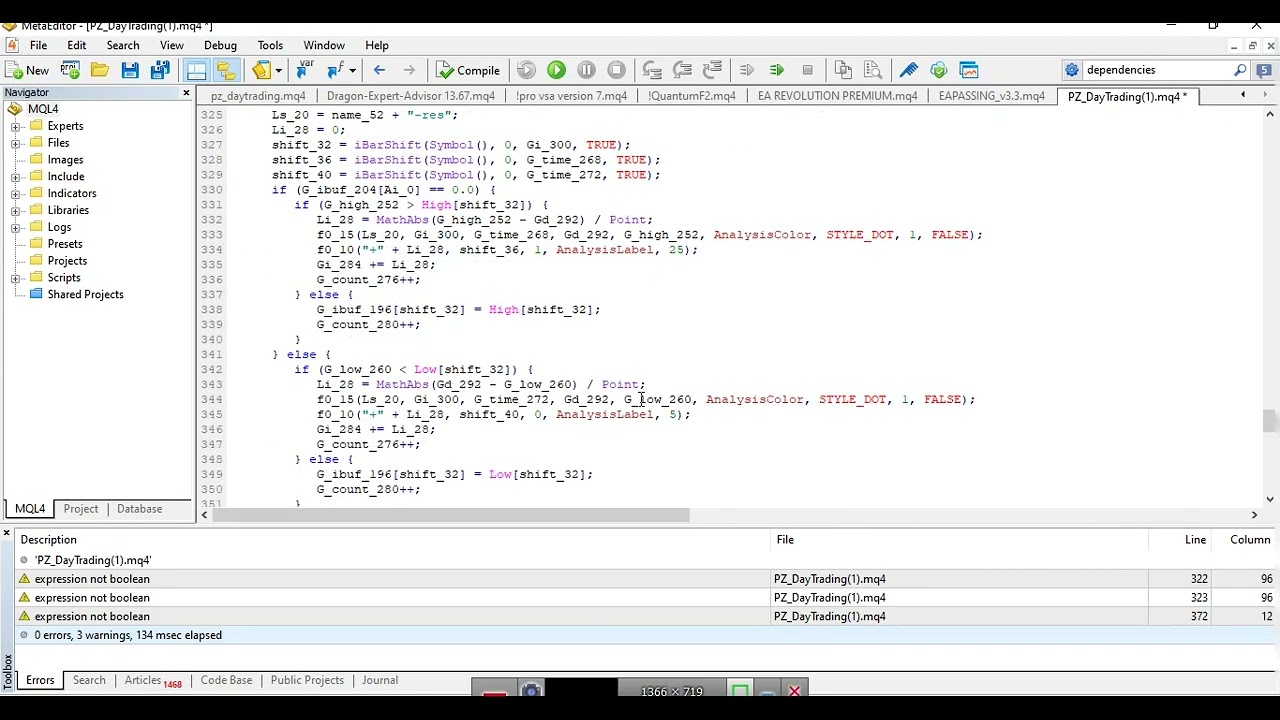Open the Edit menu
The image size is (1280, 720).
(76, 45)
